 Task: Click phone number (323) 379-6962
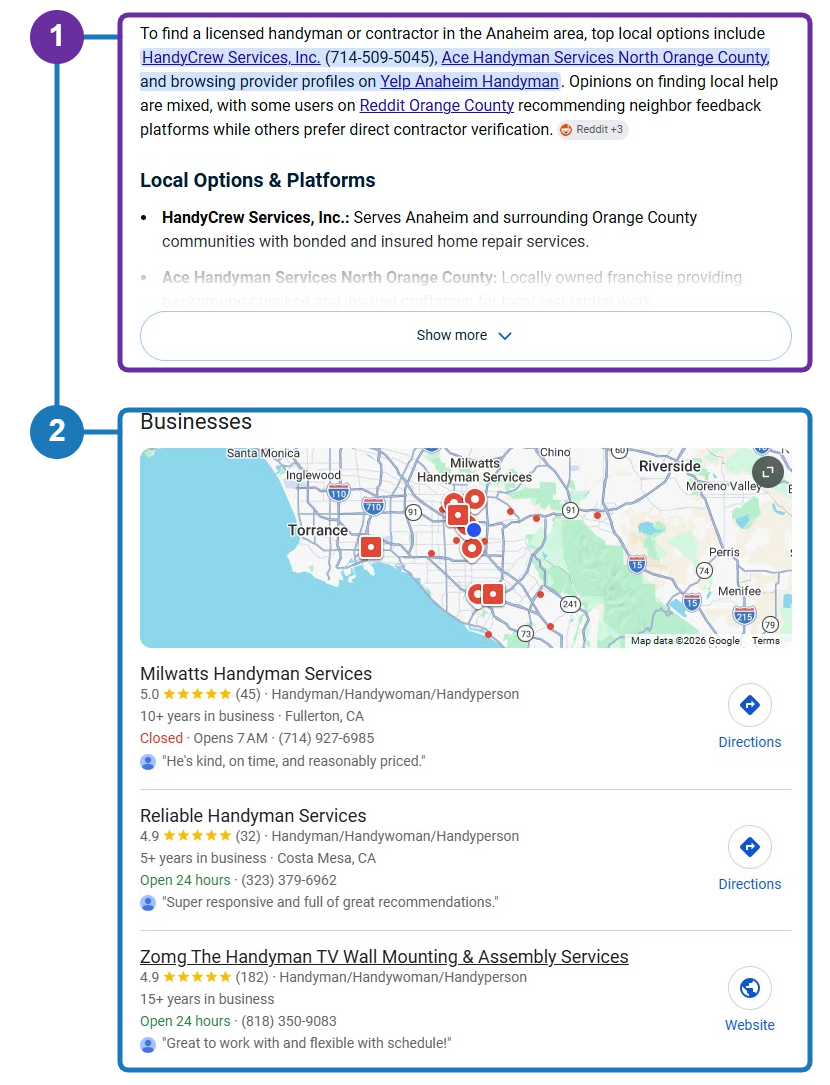click(x=289, y=880)
